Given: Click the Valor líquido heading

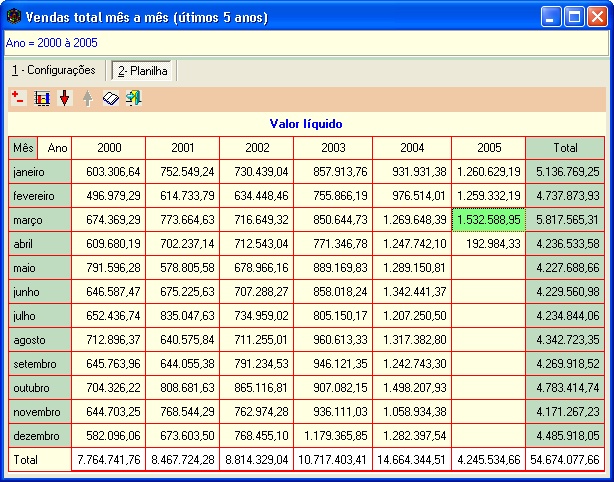Looking at the screenshot, I should click(306, 124).
